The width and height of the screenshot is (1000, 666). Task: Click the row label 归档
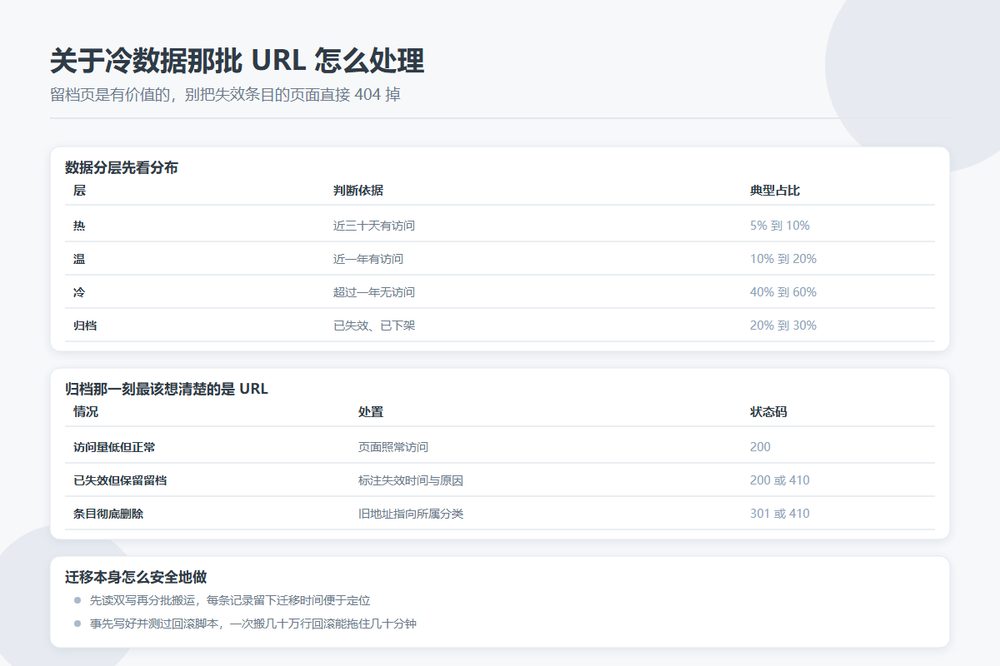point(85,325)
